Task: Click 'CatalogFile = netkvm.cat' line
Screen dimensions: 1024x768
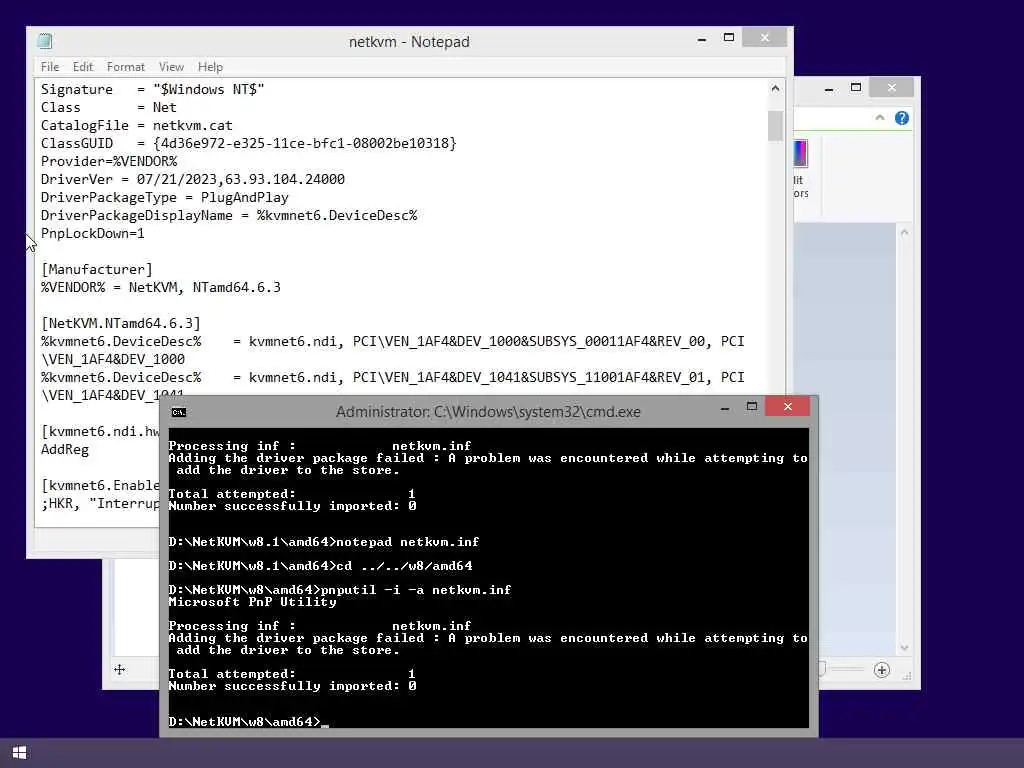Action: click(136, 125)
